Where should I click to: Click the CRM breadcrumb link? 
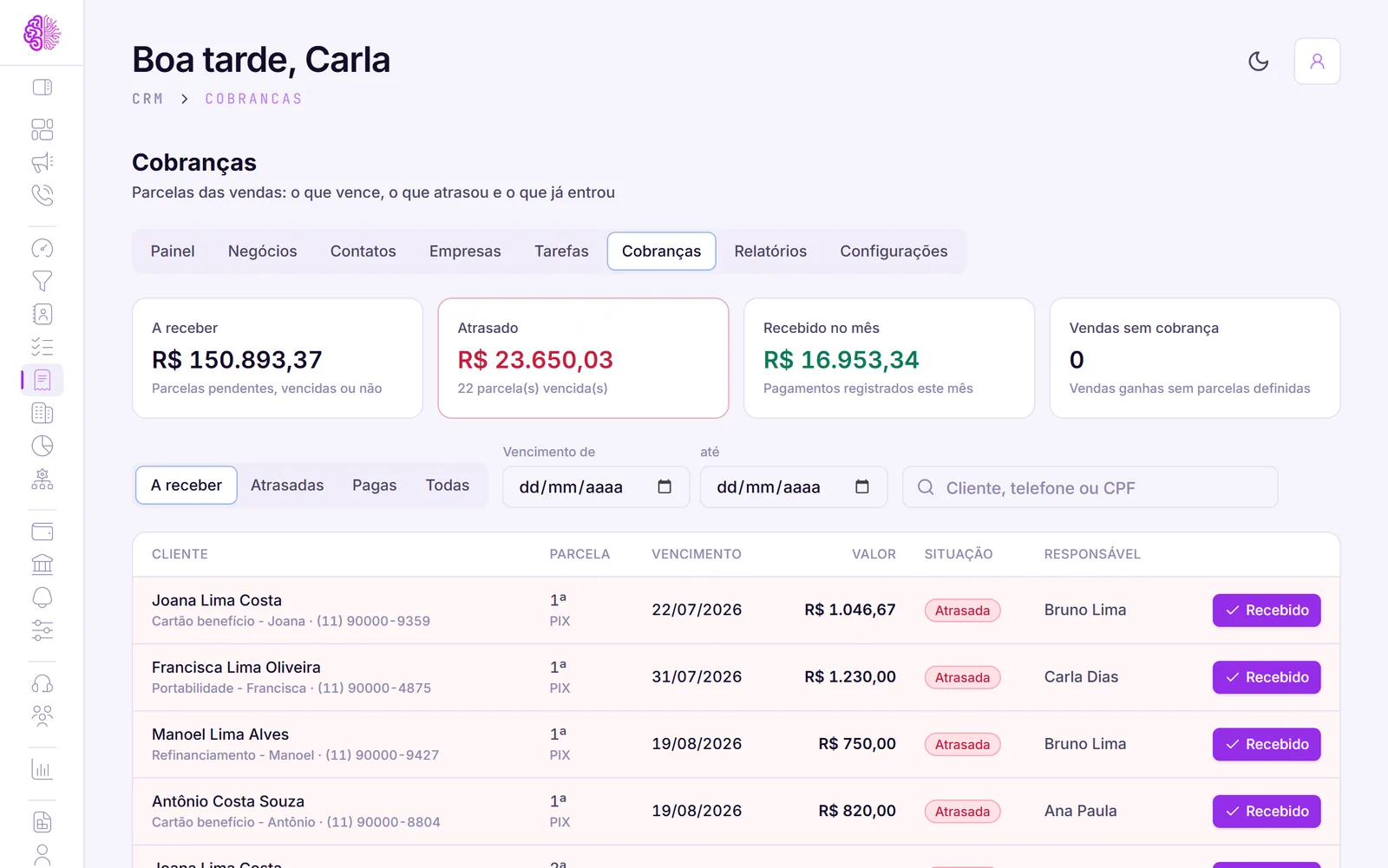point(147,99)
